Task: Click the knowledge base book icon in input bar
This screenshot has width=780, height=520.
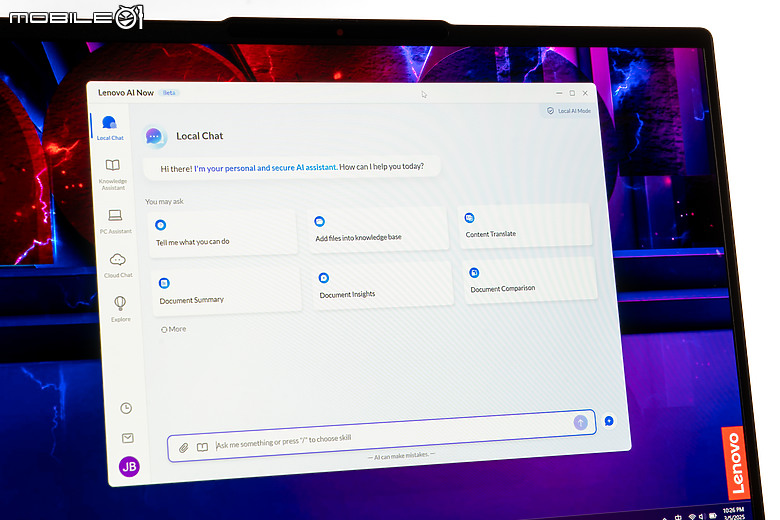Action: pos(202,447)
